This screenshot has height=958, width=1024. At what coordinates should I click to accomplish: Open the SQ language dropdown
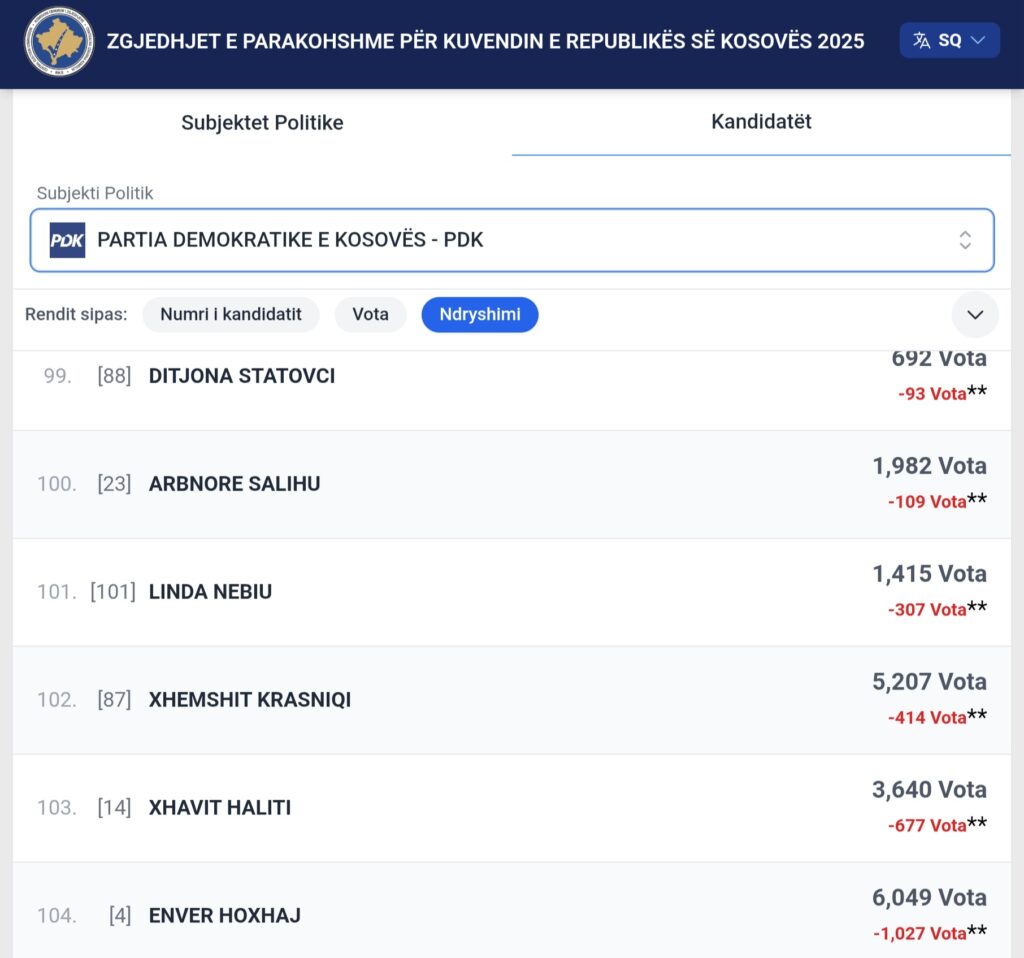(950, 41)
